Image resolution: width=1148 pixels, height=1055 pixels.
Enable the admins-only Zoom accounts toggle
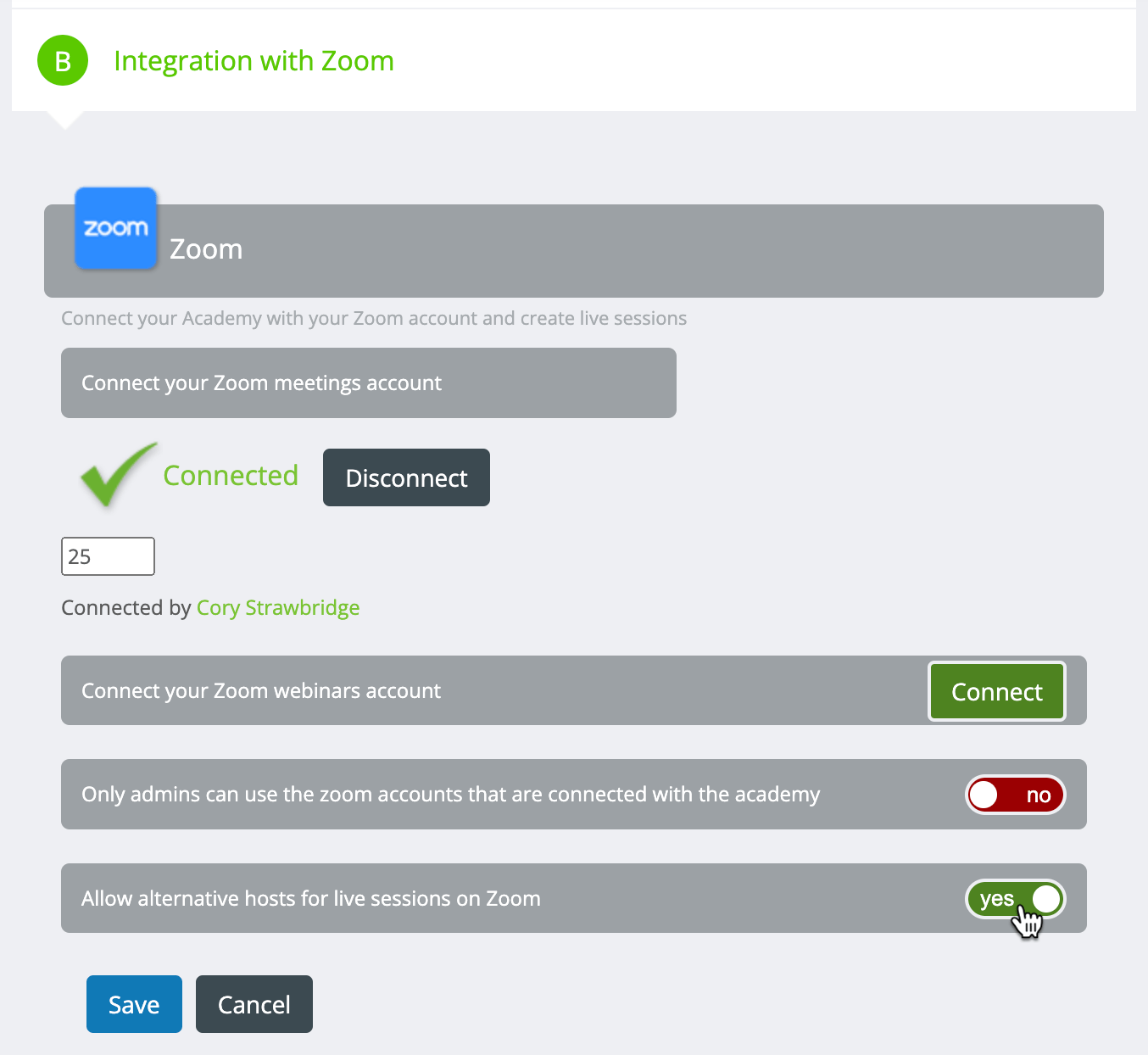click(x=1015, y=795)
